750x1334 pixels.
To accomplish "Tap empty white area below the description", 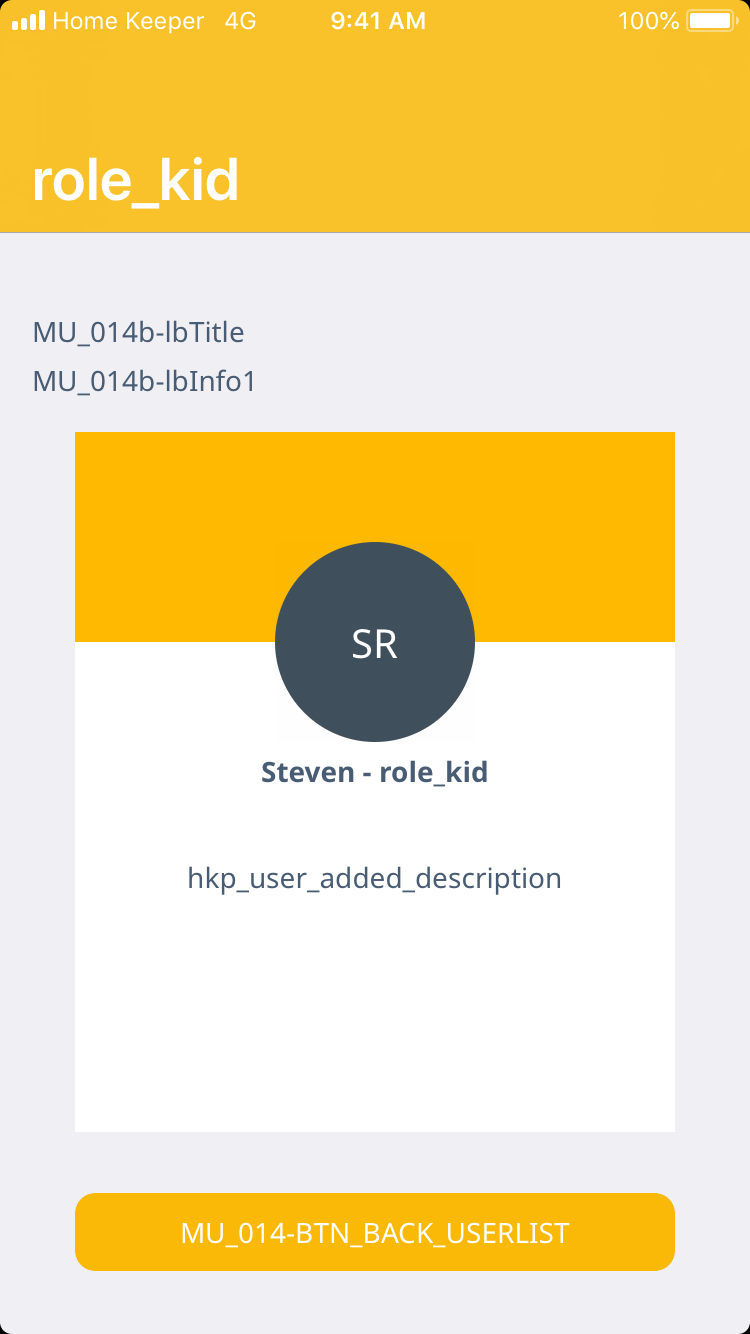I will pyautogui.click(x=375, y=1020).
